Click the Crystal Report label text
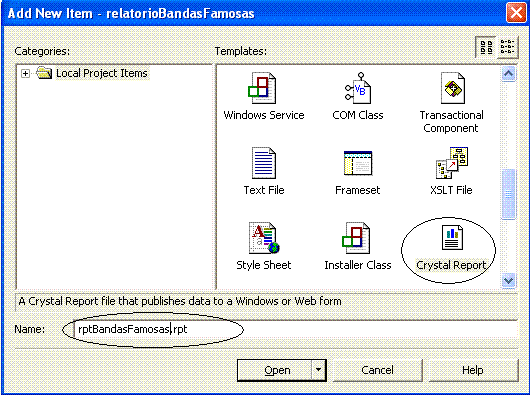 click(x=451, y=265)
